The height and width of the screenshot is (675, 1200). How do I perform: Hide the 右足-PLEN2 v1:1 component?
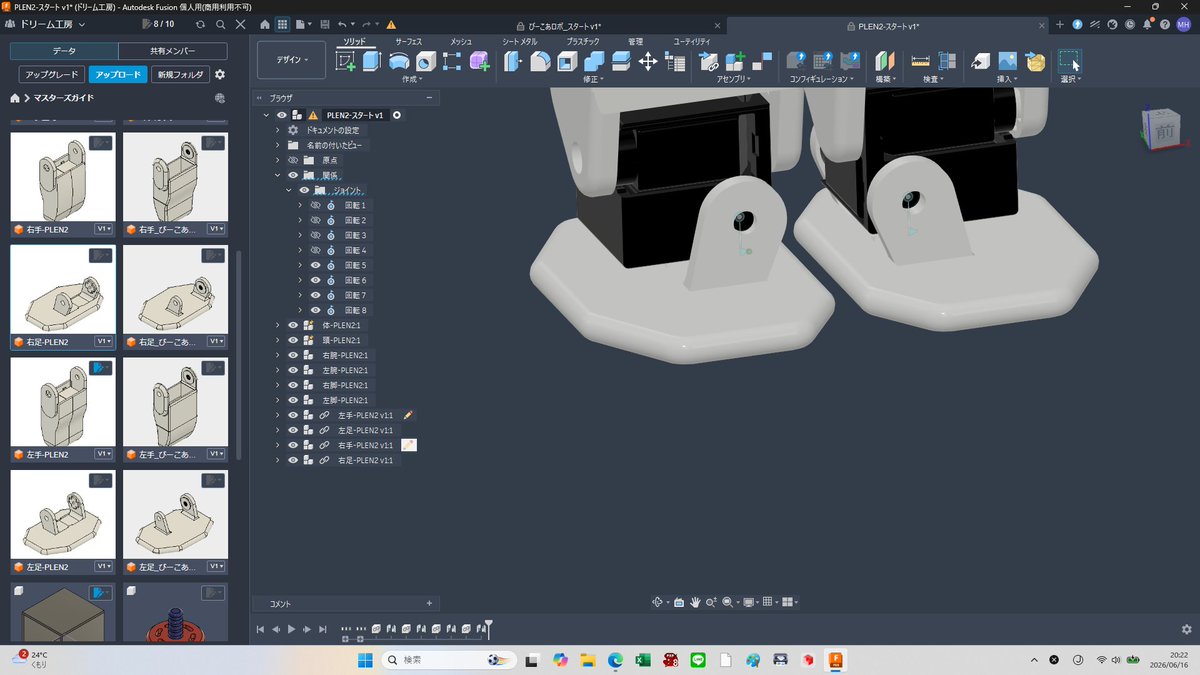tap(293, 460)
